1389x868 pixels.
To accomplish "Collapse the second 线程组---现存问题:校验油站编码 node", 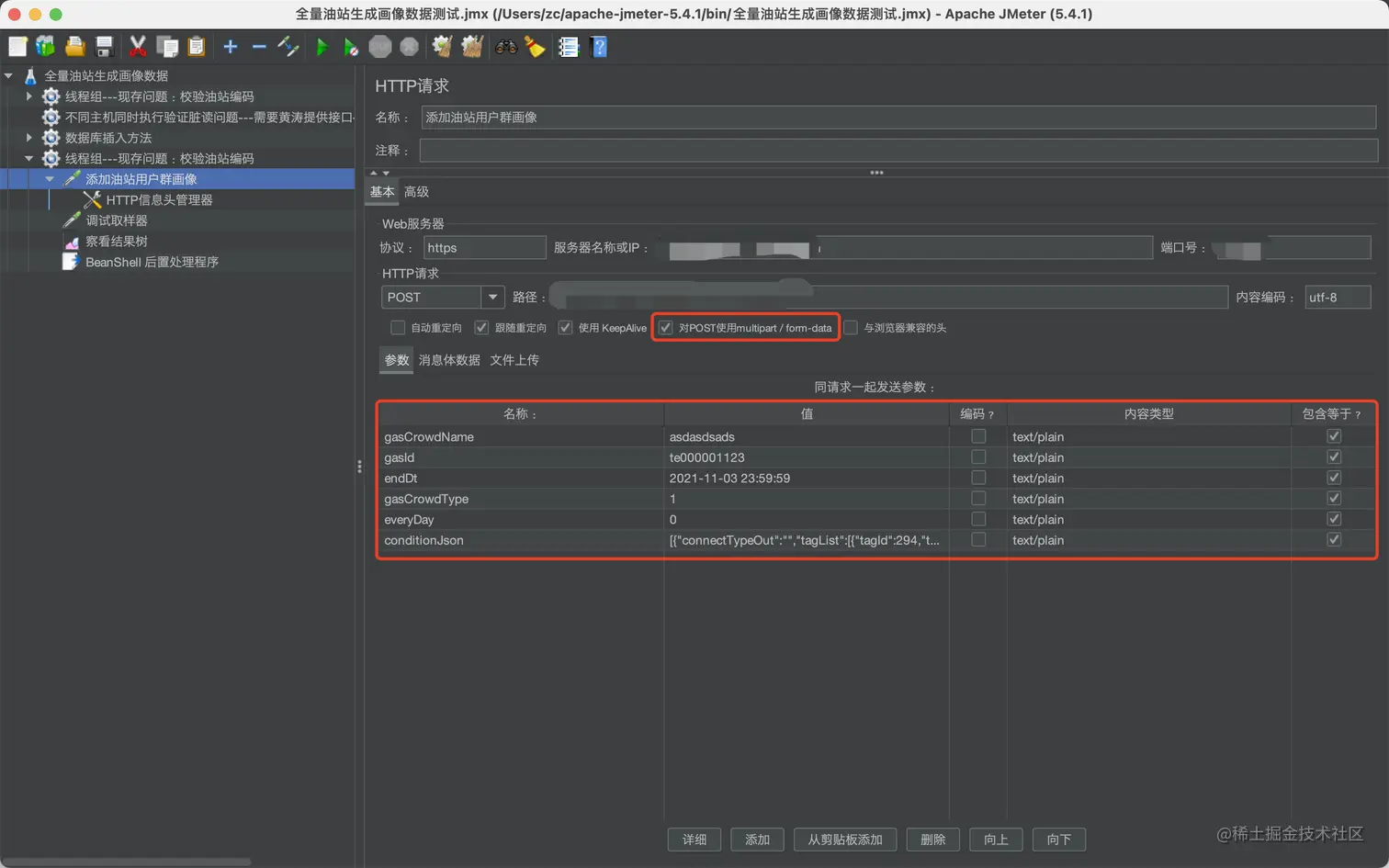I will click(29, 158).
